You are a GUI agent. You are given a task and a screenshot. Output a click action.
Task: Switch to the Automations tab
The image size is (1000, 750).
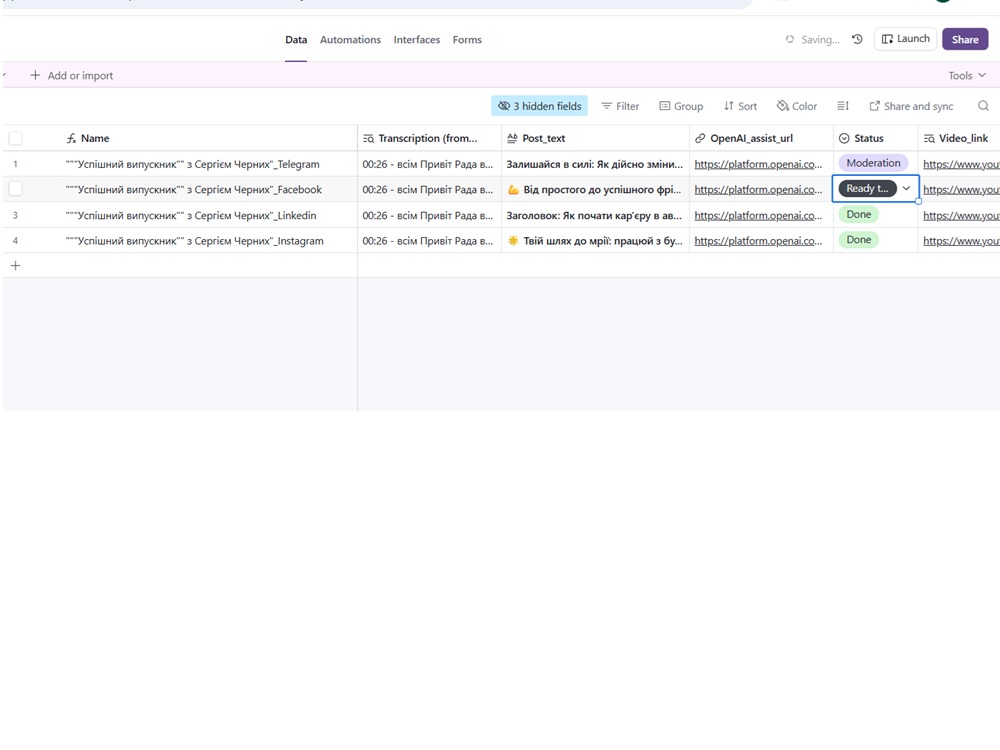click(x=350, y=40)
